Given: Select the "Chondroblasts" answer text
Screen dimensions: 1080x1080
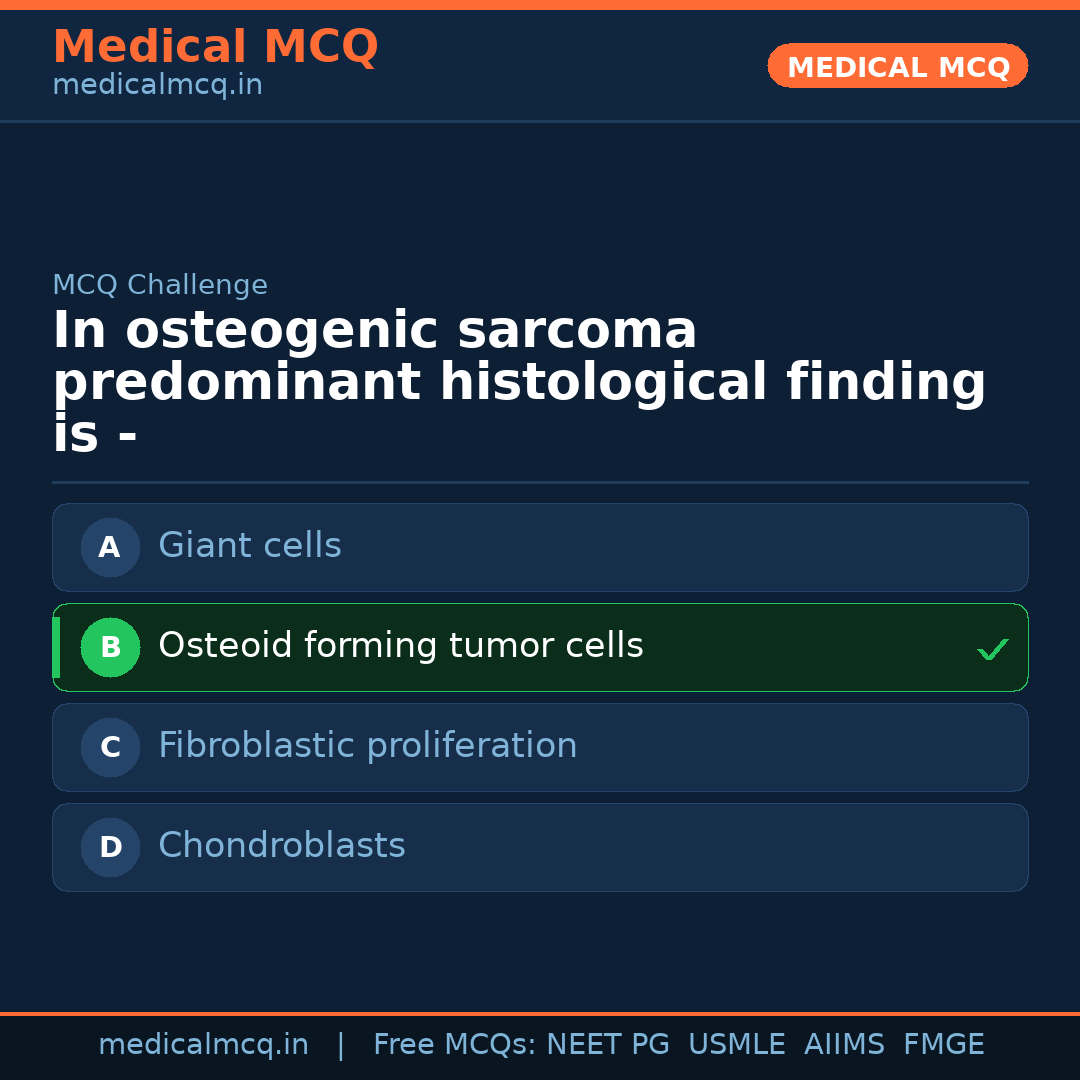Looking at the screenshot, I should point(282,846).
